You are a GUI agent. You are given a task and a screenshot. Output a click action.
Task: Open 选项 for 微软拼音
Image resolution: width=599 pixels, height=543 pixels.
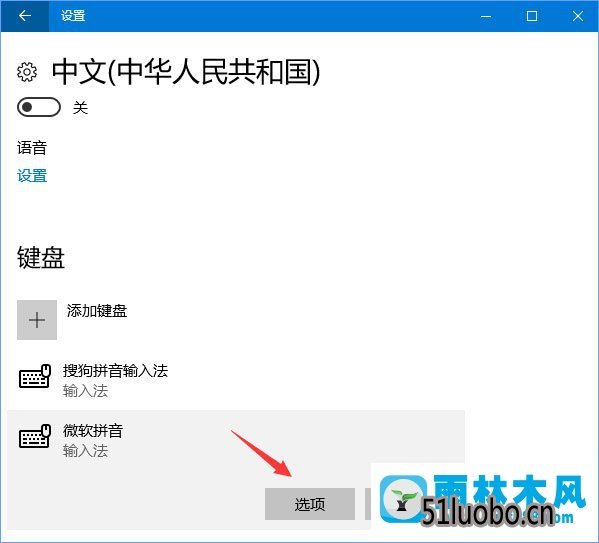(x=310, y=504)
